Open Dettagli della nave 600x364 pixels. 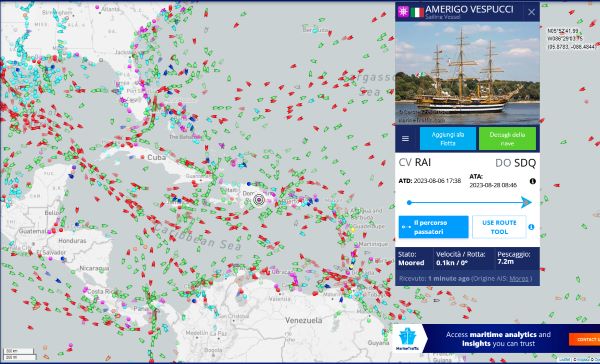point(507,139)
